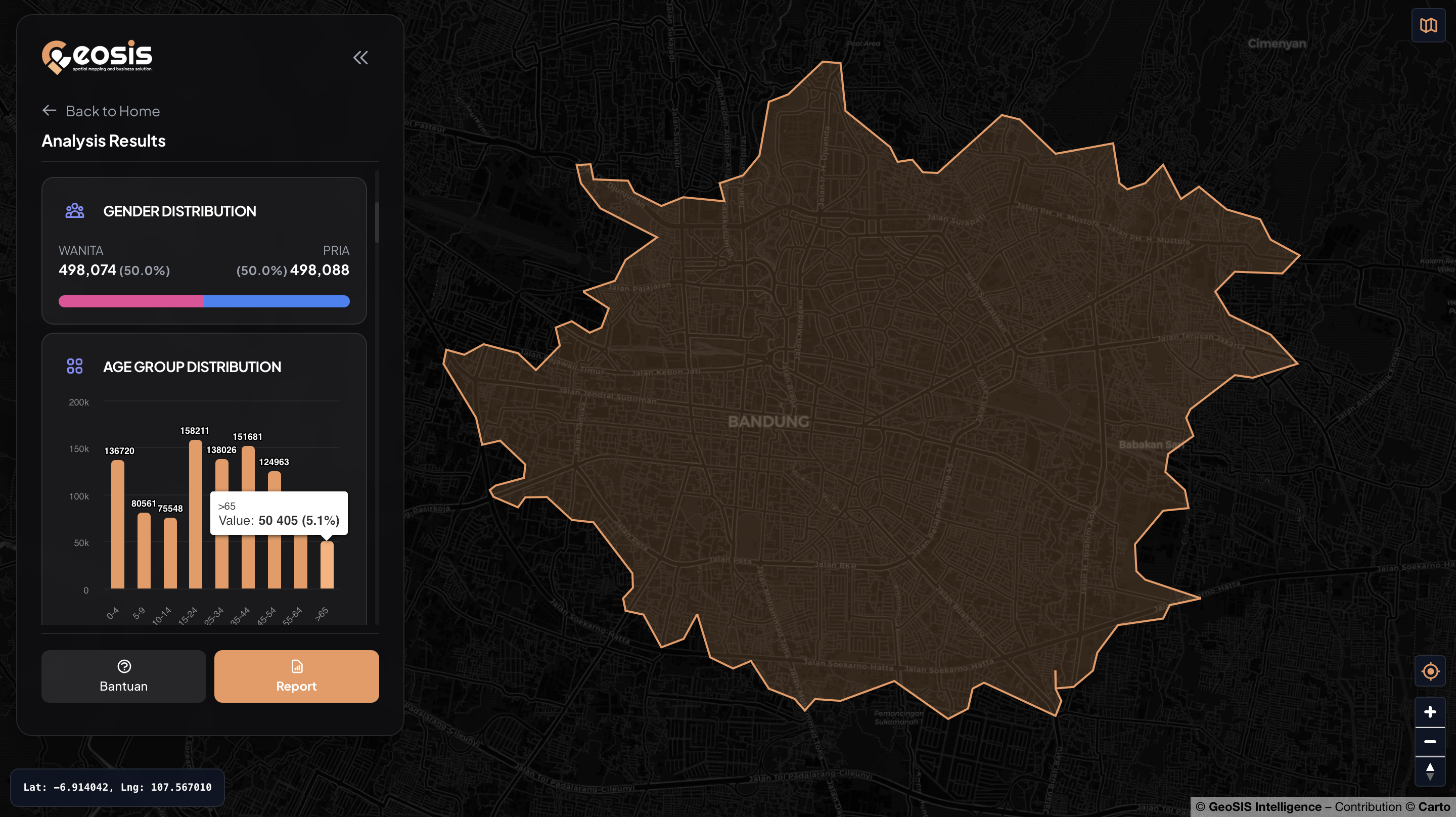Screen dimensions: 1456x817
Task: Collapse the sidebar with double-chevron icon
Action: pos(360,58)
